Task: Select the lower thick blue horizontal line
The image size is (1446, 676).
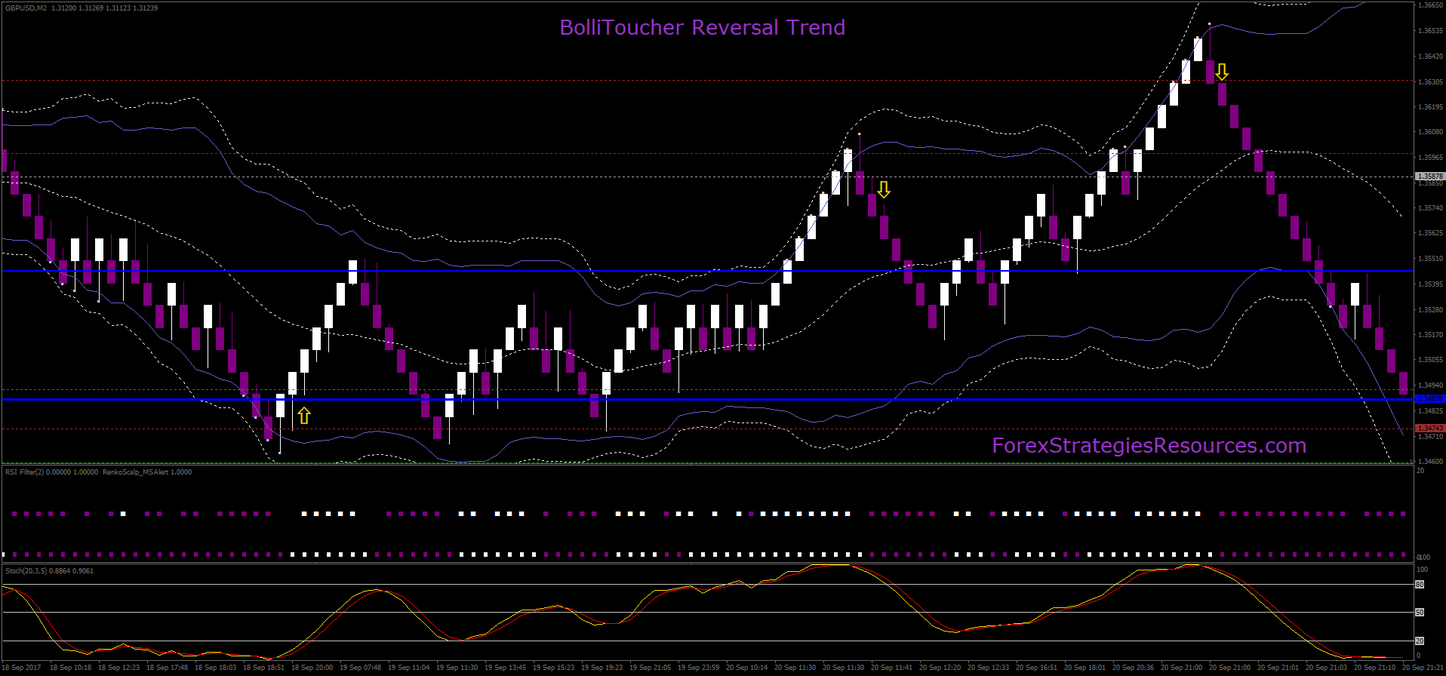Action: (x=708, y=399)
